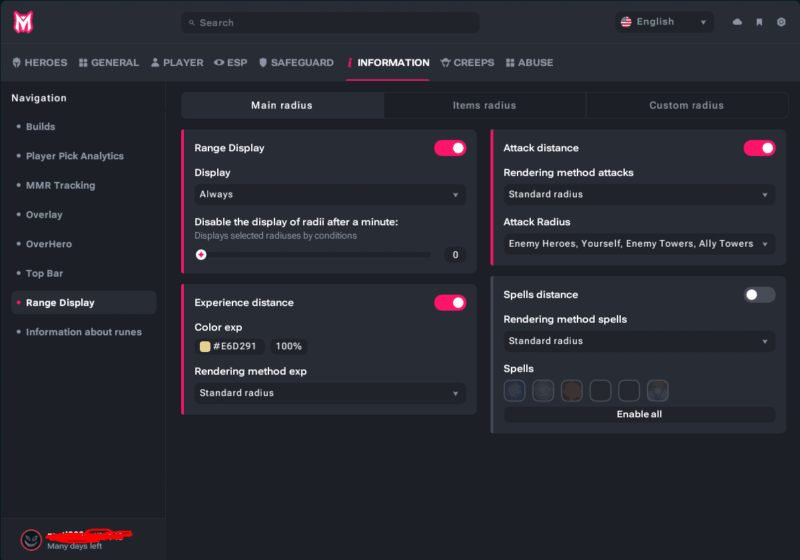Open Builds in navigation
The image size is (800, 560).
click(x=84, y=126)
